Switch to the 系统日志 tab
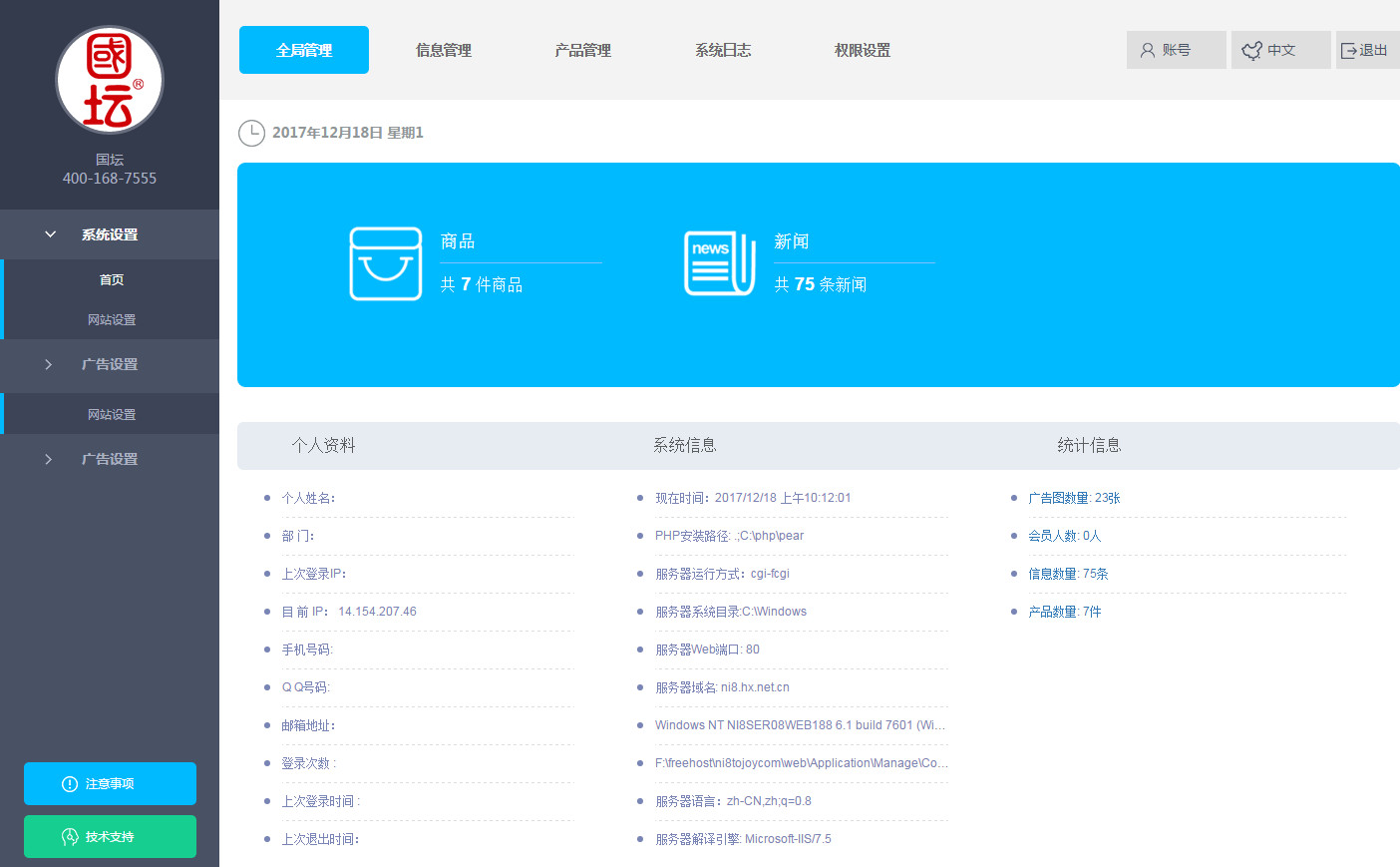 tap(722, 49)
